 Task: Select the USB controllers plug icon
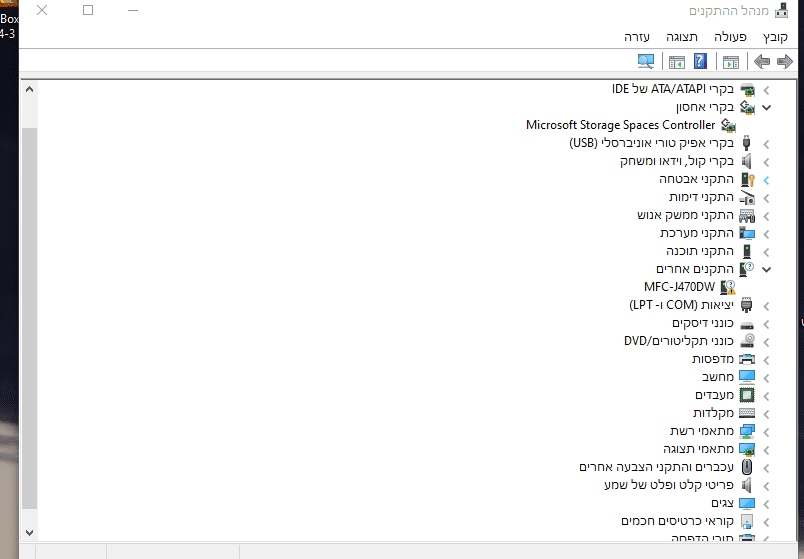tap(747, 143)
